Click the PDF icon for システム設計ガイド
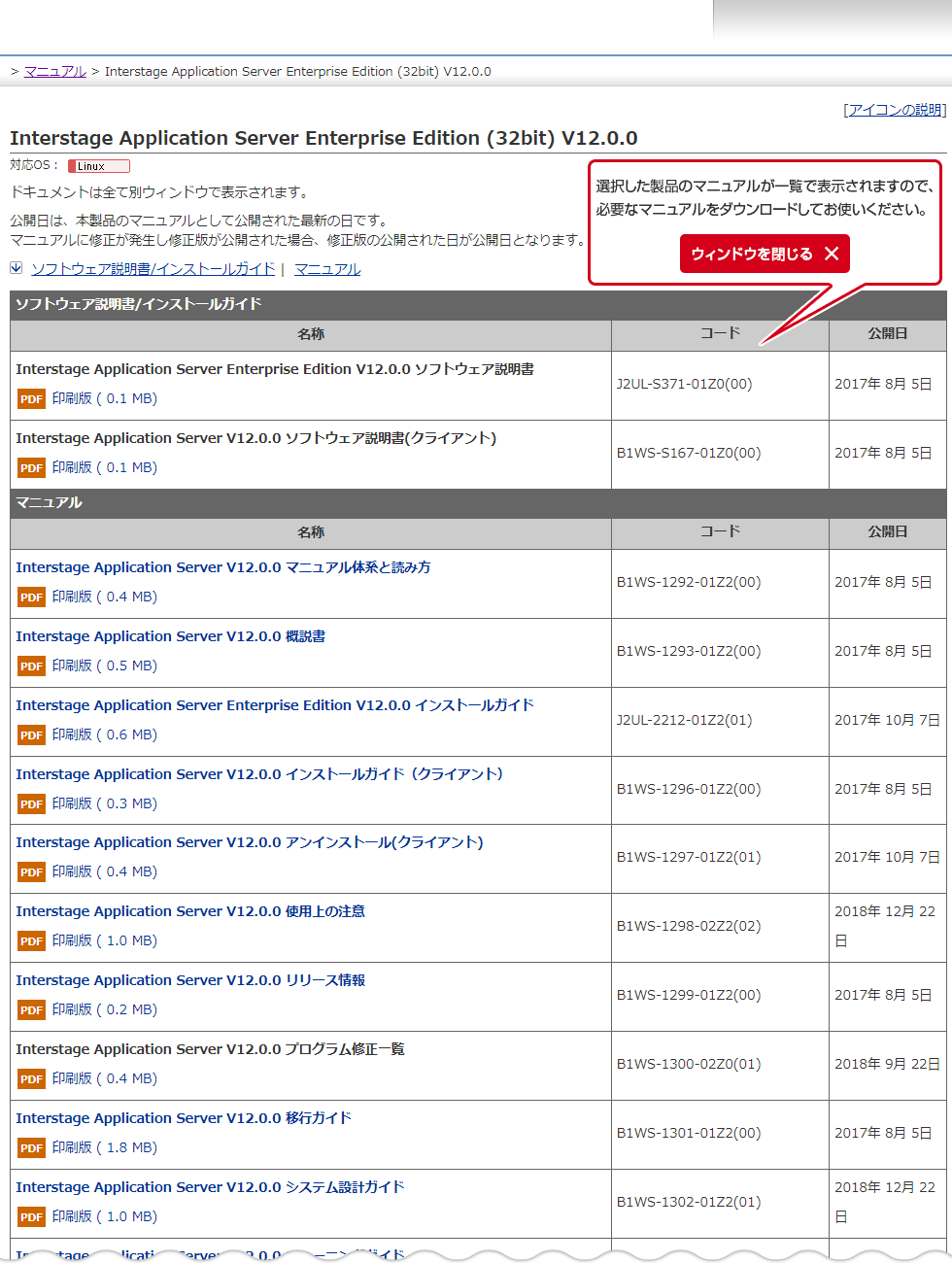This screenshot has height=1263, width=952. click(x=31, y=1217)
